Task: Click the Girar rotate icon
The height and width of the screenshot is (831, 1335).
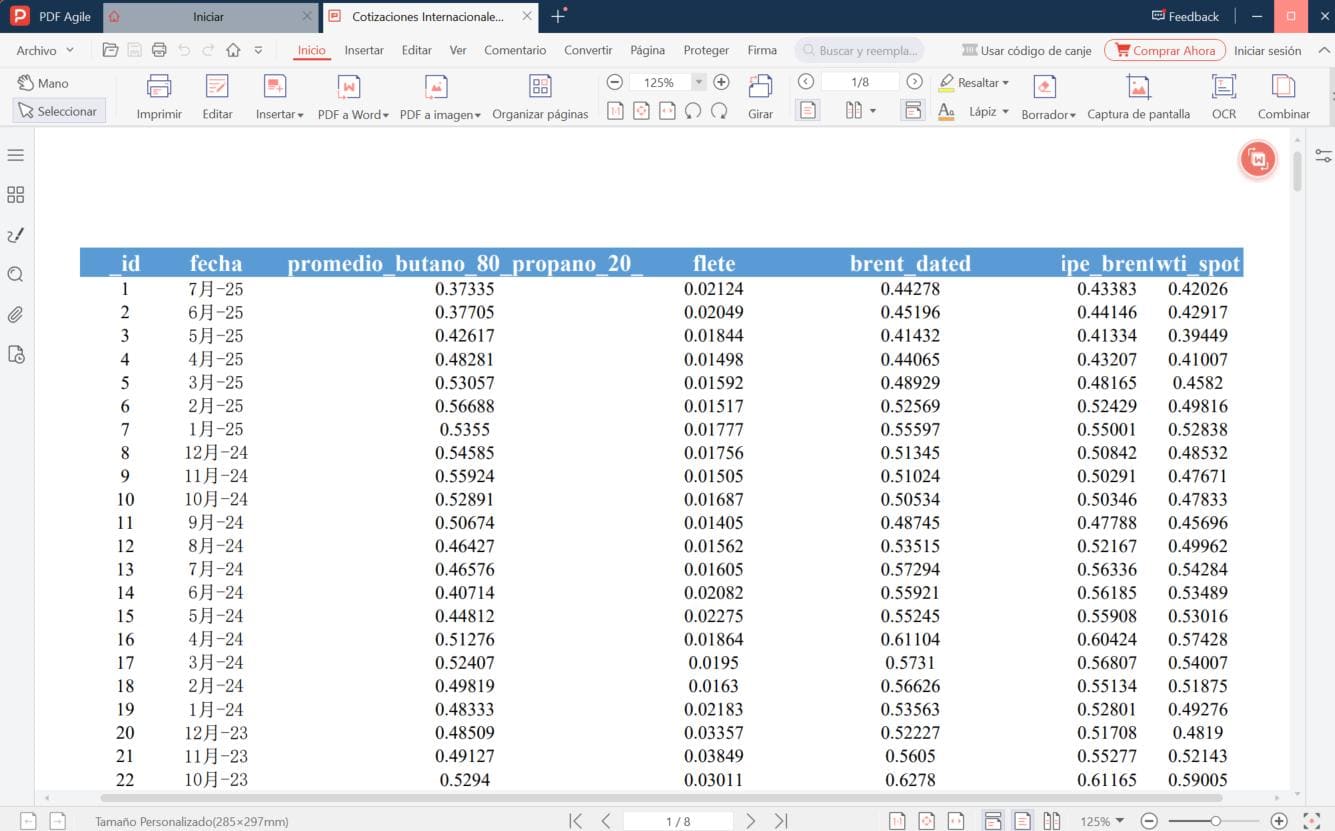Action: tap(760, 96)
